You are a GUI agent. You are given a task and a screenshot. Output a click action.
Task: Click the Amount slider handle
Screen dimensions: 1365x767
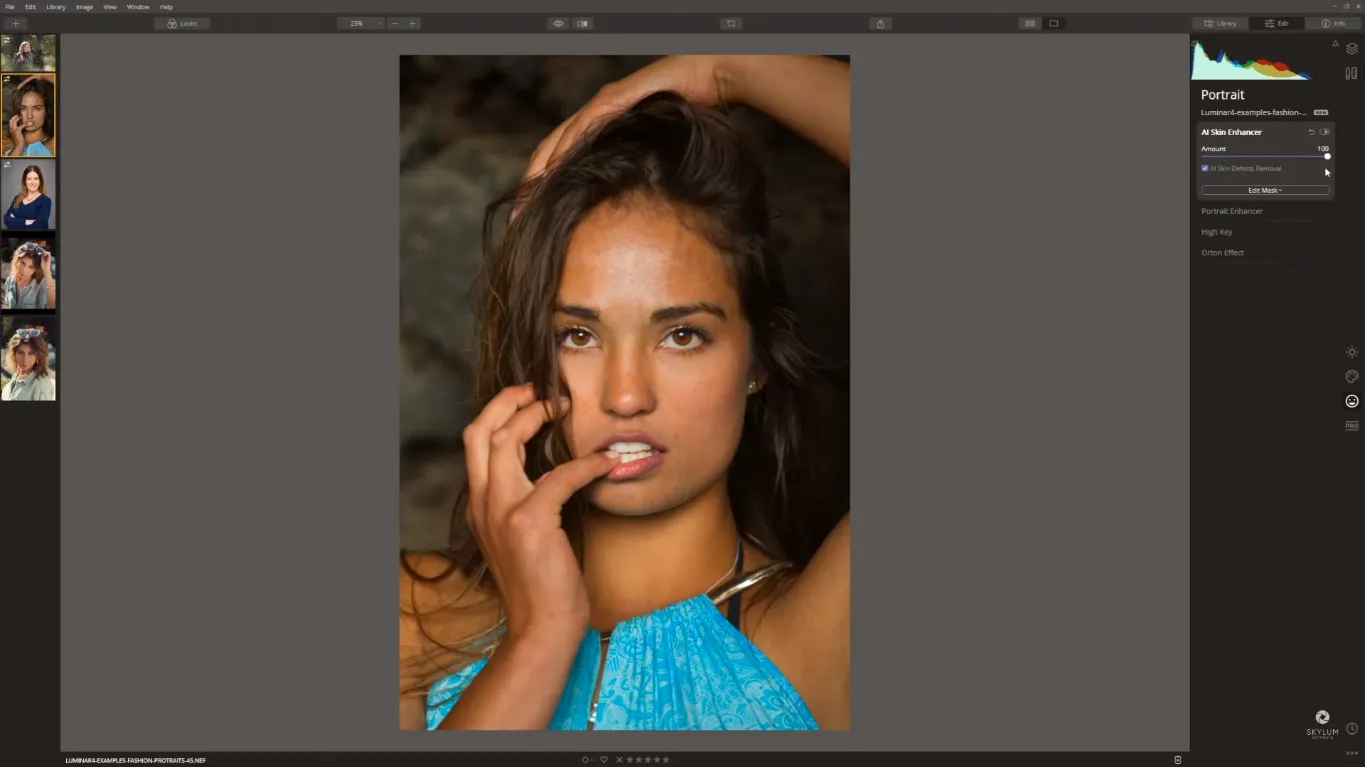click(1327, 157)
